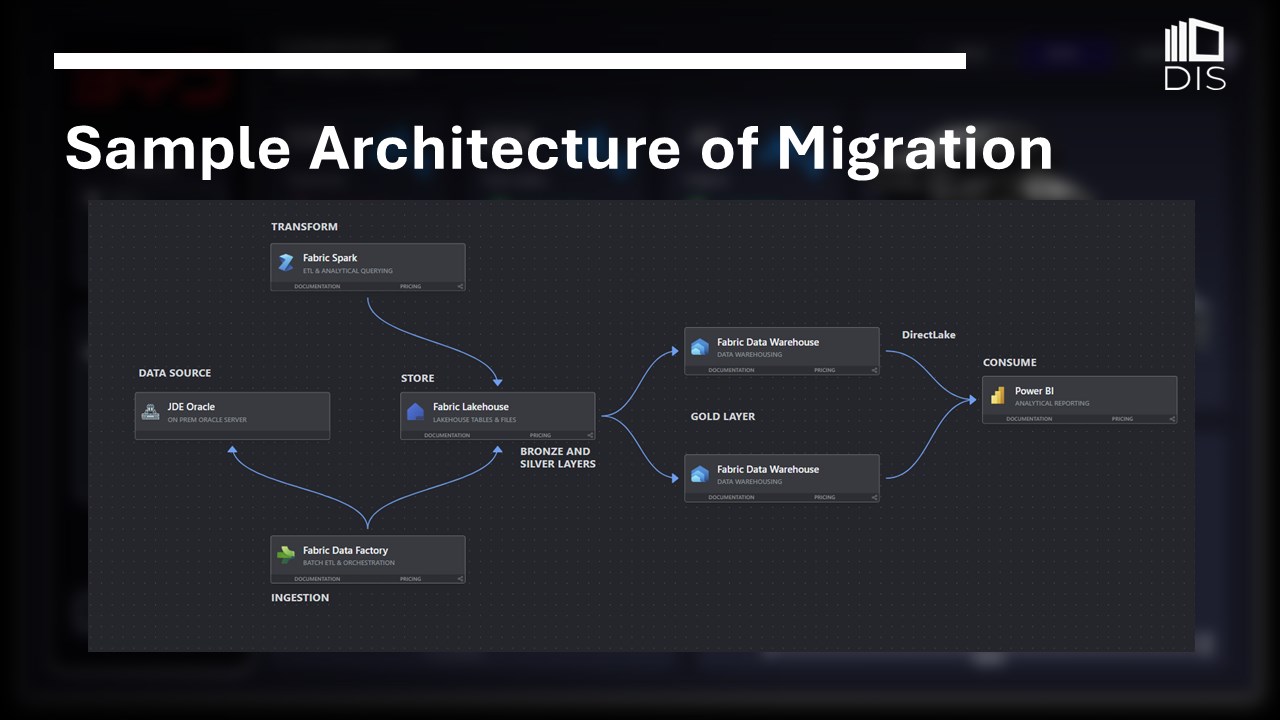The image size is (1280, 720).
Task: Select upper 'Fabric Data Warehouse' node title
Action: (x=768, y=342)
